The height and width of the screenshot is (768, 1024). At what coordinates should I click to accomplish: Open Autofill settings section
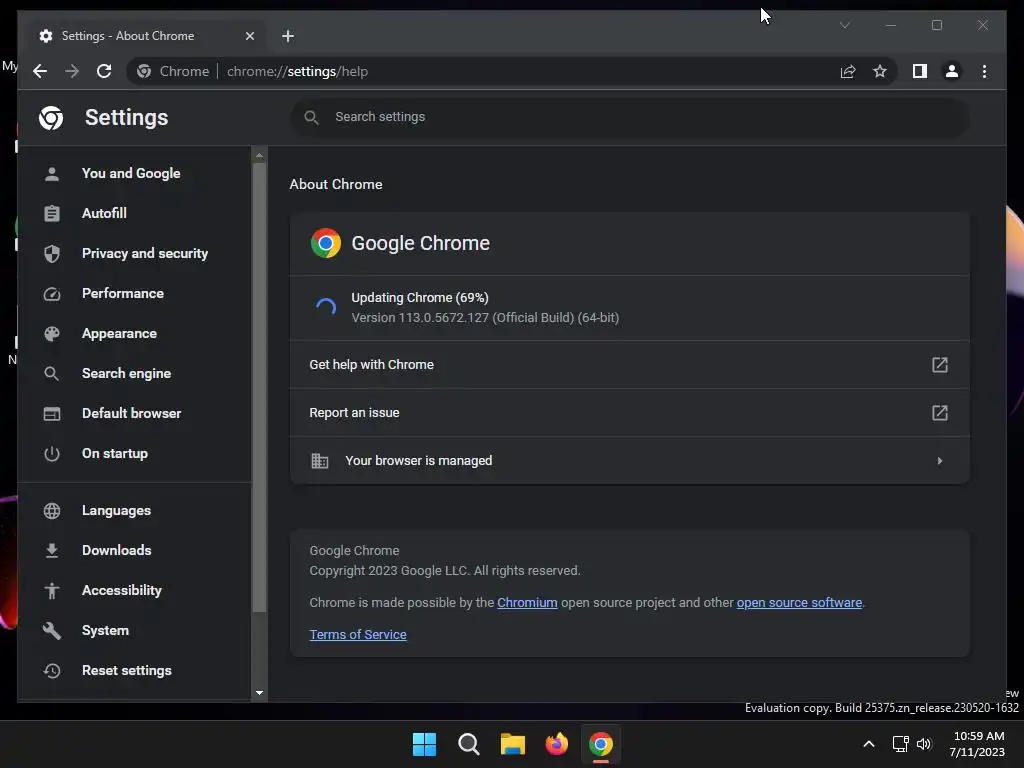(134, 213)
